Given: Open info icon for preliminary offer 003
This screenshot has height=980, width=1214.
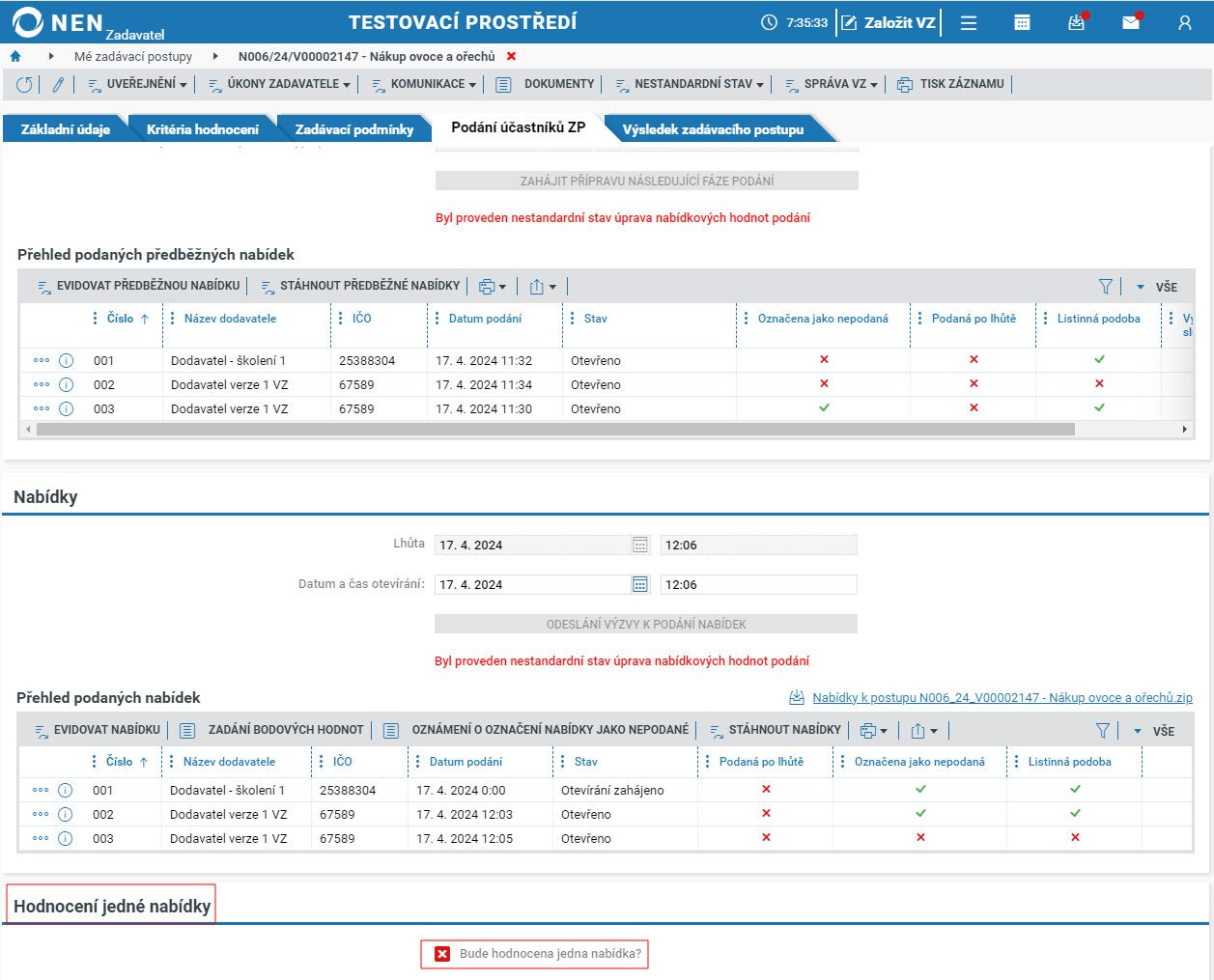Looking at the screenshot, I should pyautogui.click(x=67, y=408).
